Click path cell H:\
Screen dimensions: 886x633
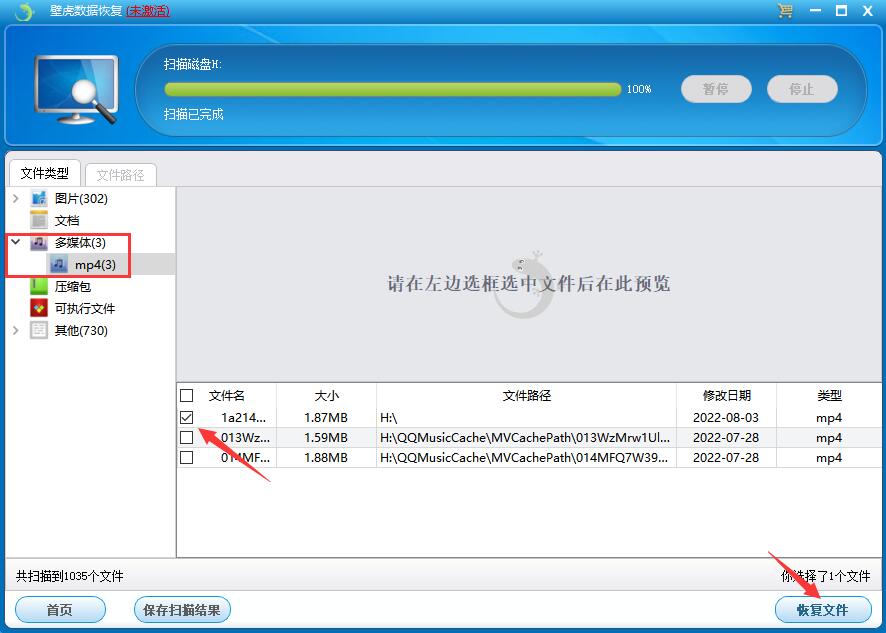pos(389,418)
